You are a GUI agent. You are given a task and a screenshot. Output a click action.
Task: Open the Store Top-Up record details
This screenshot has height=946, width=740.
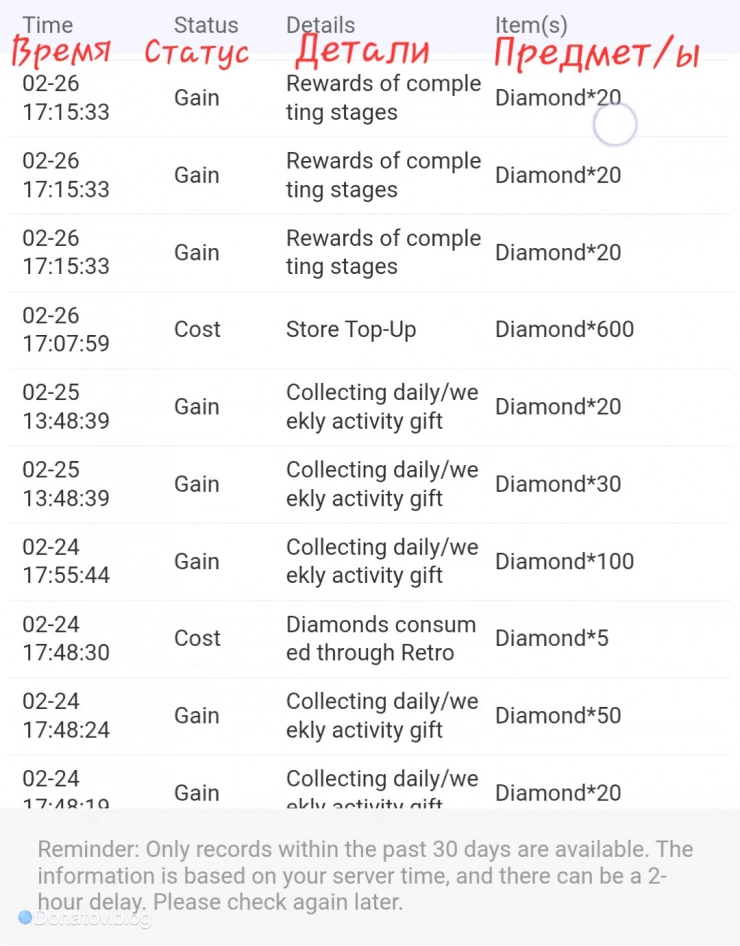(351, 329)
